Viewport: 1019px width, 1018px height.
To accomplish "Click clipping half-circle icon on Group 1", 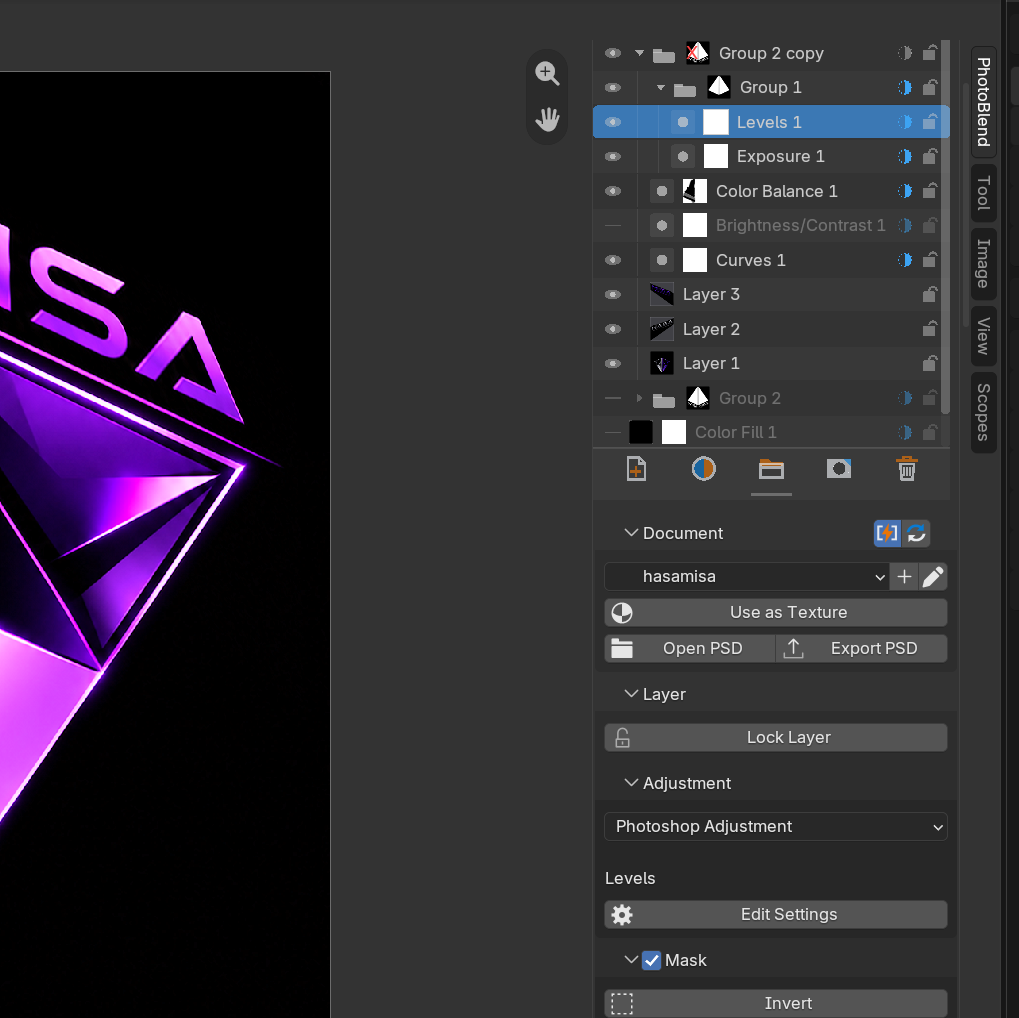I will pos(905,87).
